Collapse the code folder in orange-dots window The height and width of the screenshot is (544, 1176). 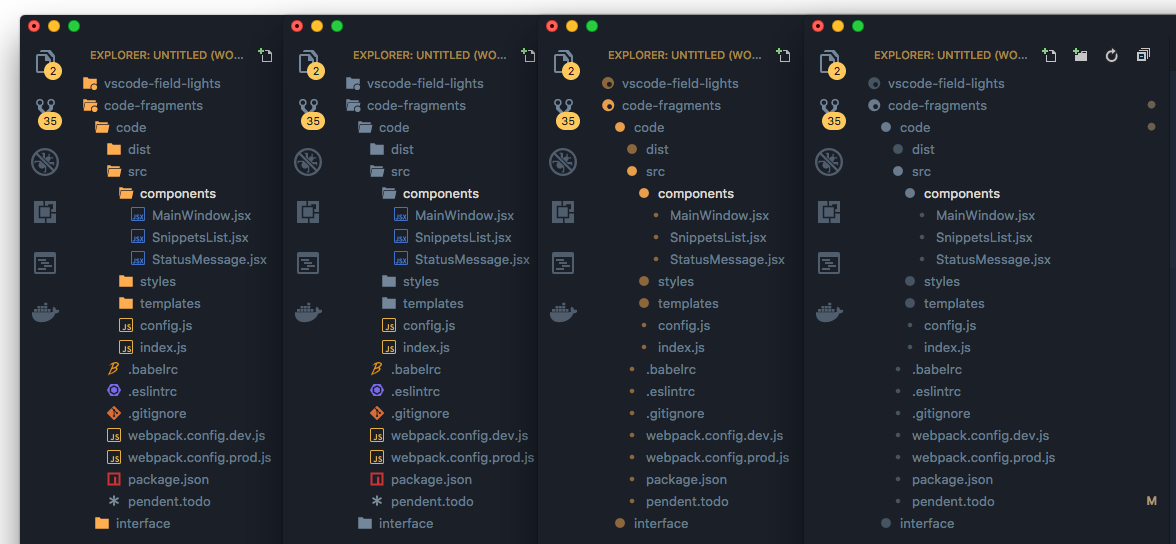(639, 128)
